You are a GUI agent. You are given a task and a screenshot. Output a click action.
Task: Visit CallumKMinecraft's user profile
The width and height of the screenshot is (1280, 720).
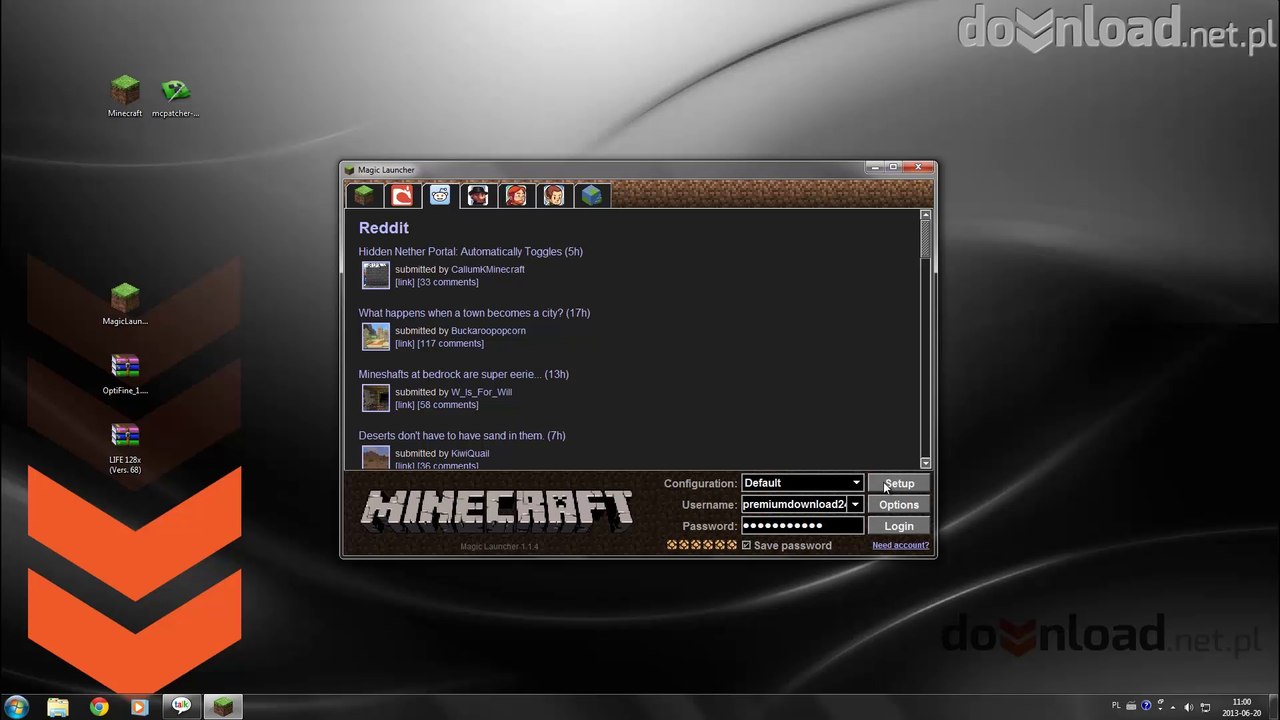[488, 270]
